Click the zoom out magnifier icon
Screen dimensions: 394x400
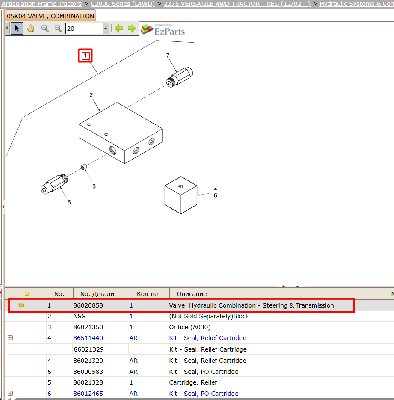[x=58, y=28]
